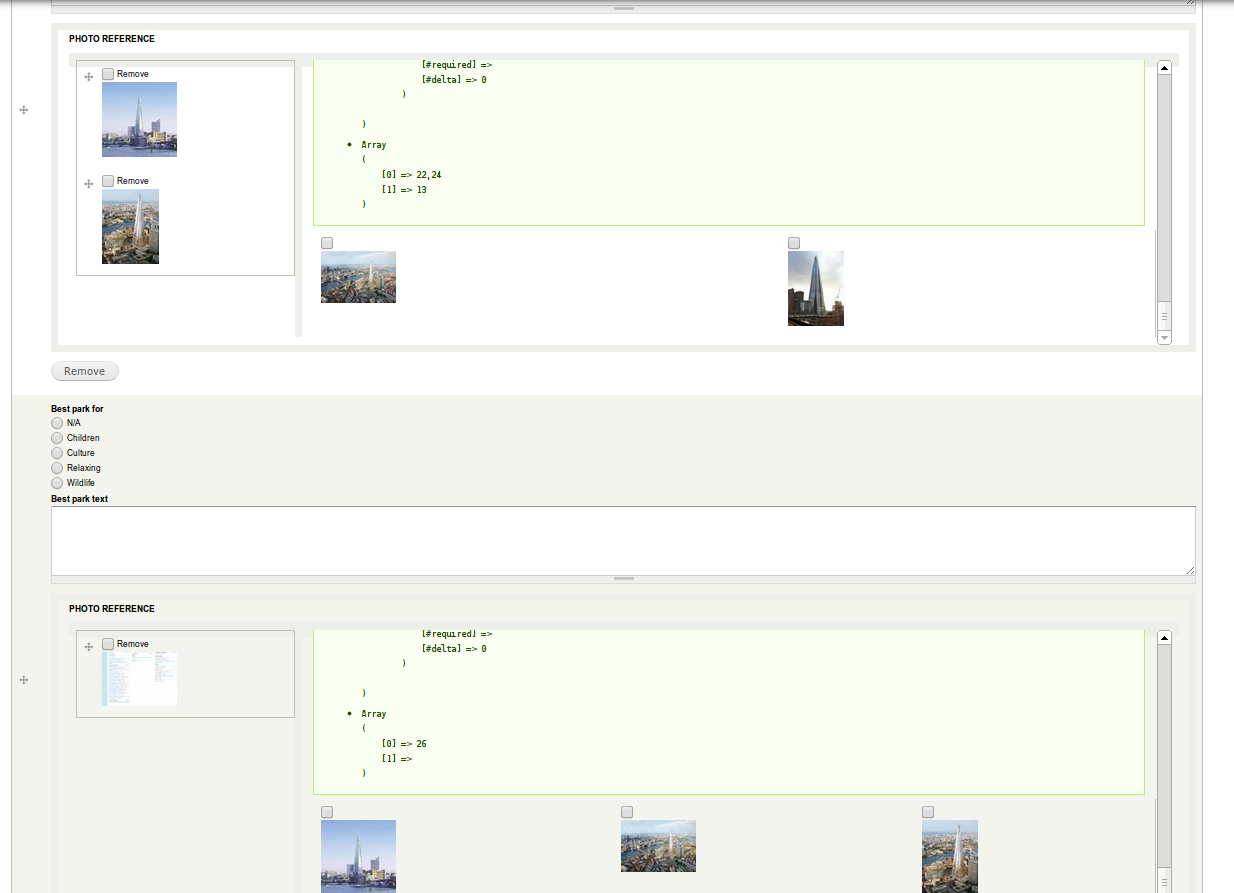Click drag handle beside Remove in bottom photo list
The height and width of the screenshot is (893, 1234).
89,646
